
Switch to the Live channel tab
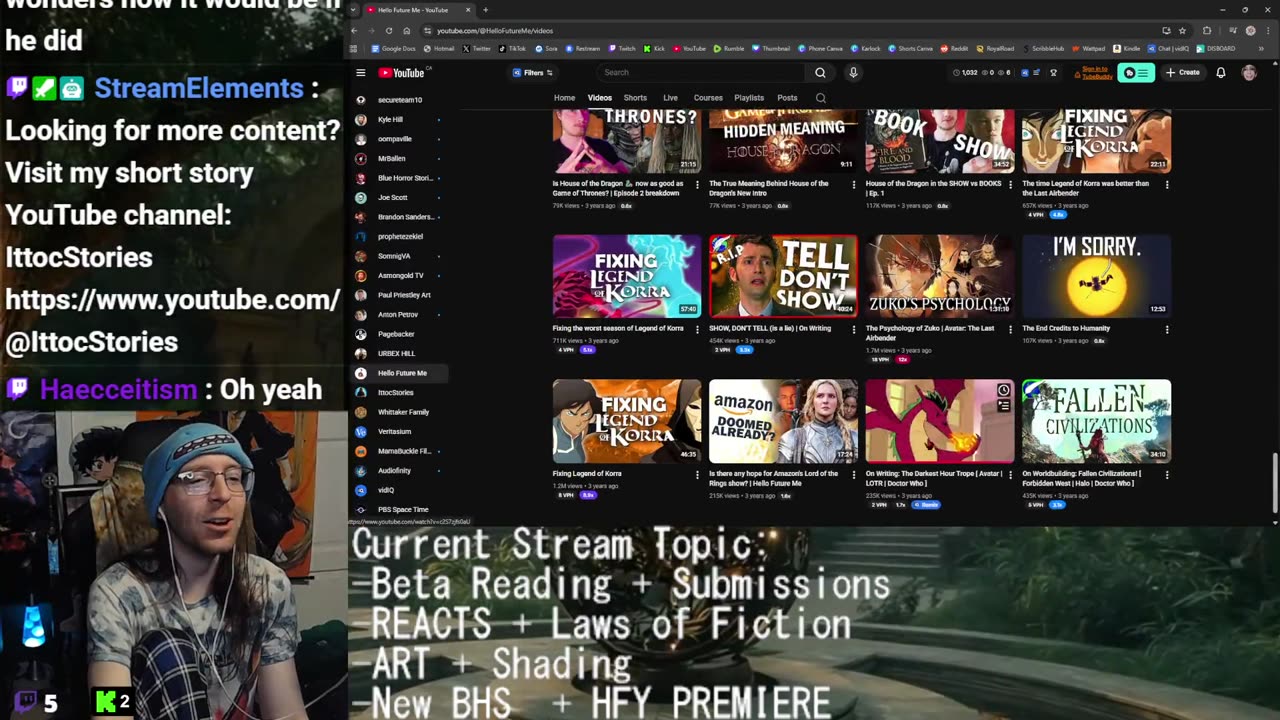670,98
